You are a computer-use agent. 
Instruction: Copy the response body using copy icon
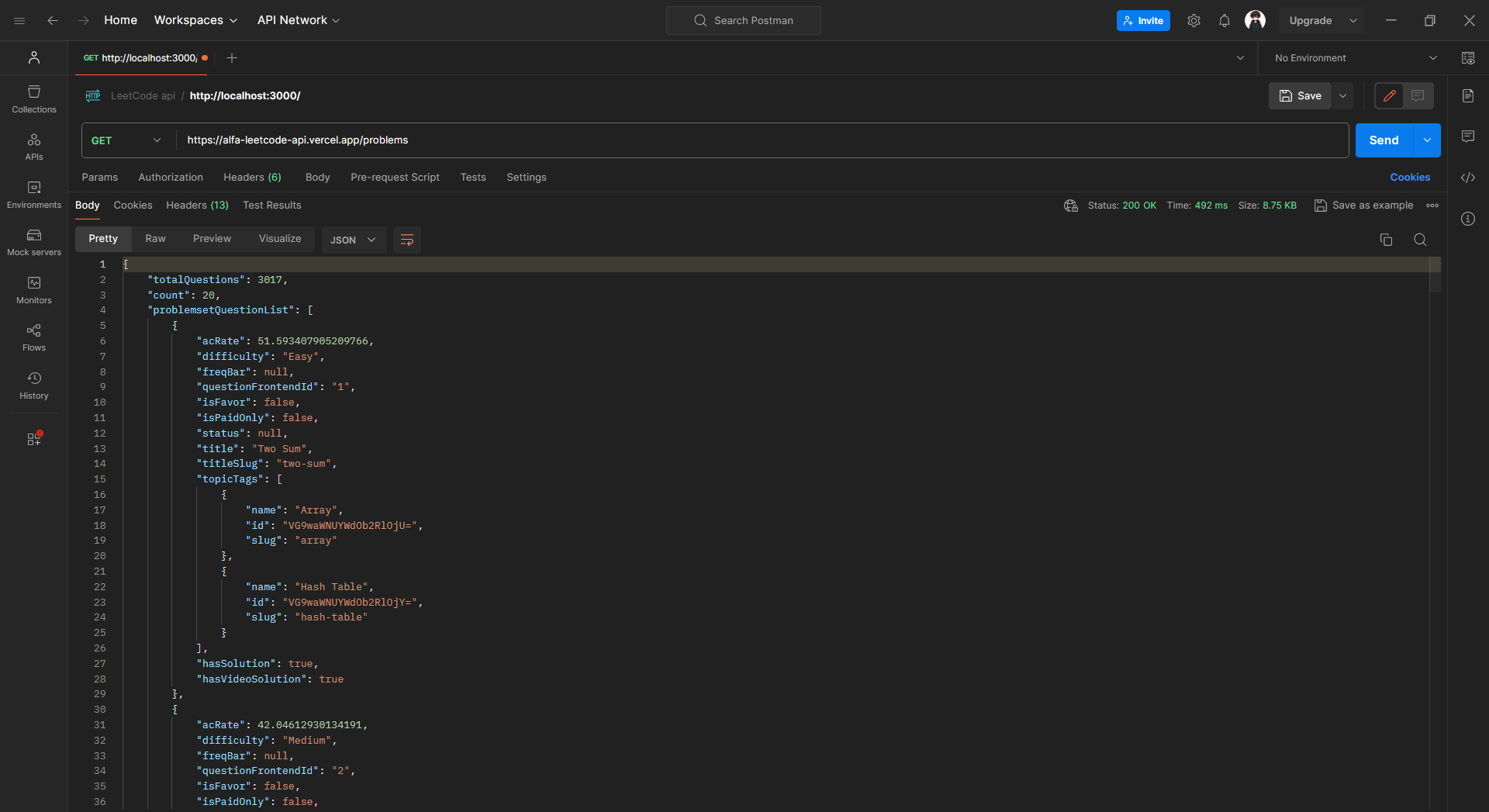(1386, 240)
